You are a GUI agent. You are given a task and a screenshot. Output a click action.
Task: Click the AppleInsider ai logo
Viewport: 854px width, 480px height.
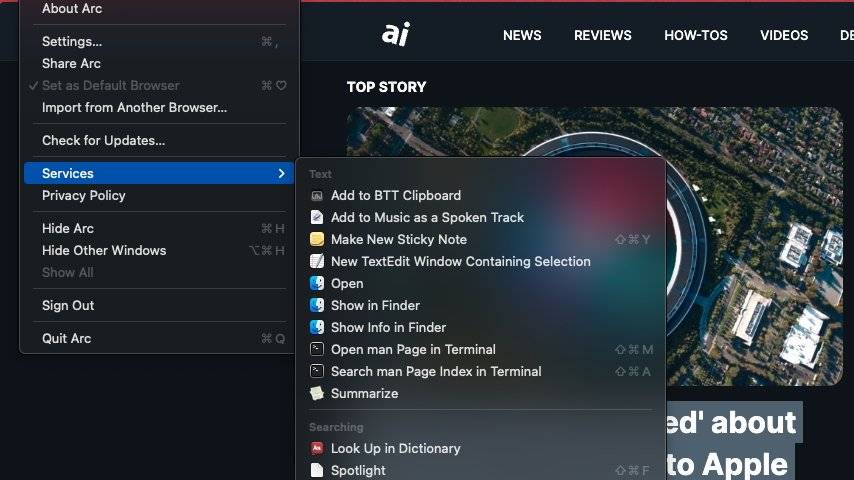coord(396,34)
